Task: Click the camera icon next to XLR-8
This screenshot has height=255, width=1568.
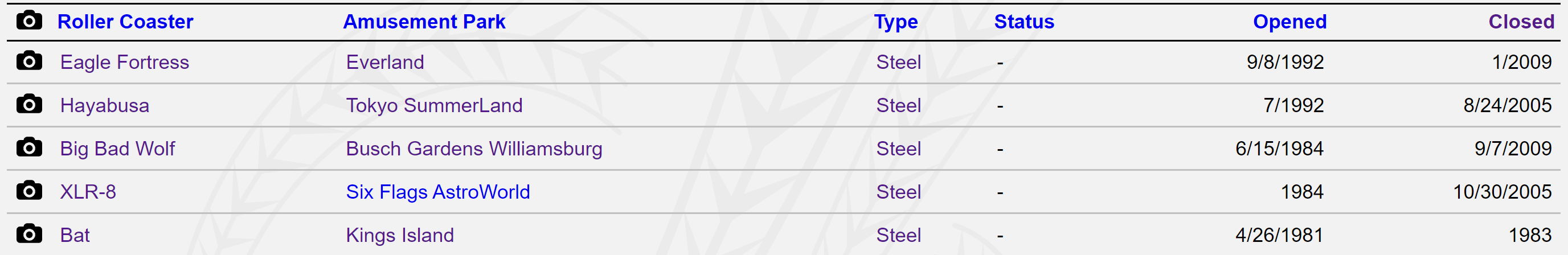Action: [28, 191]
